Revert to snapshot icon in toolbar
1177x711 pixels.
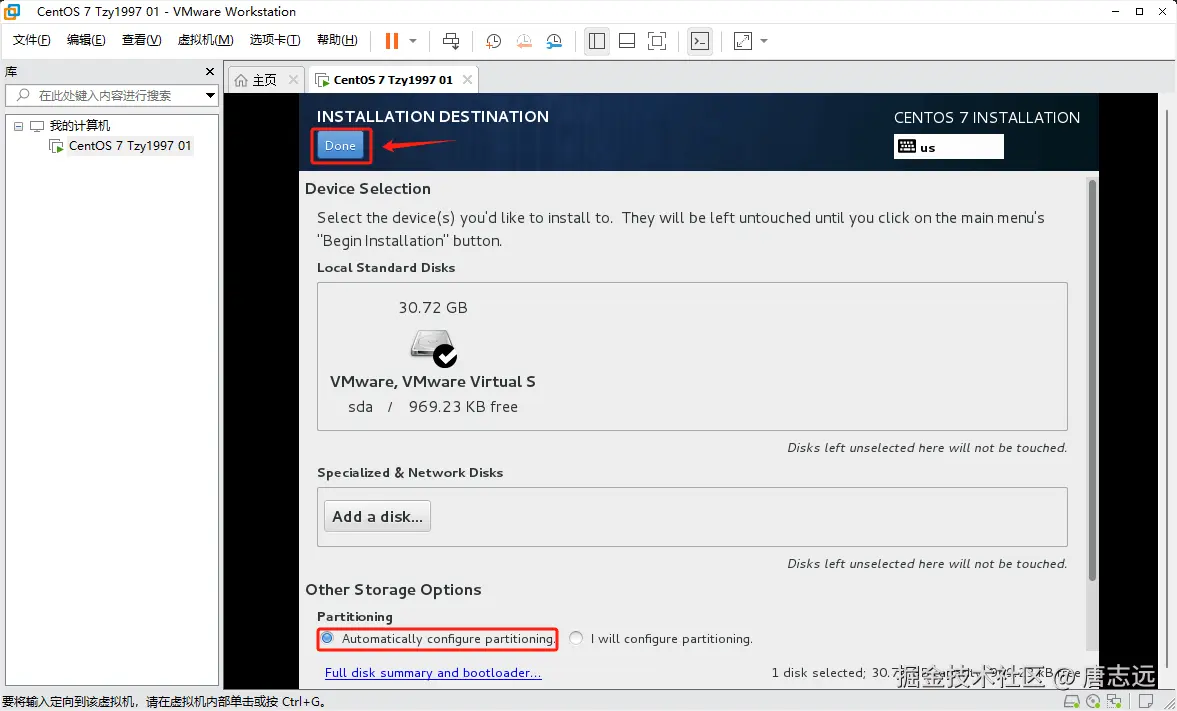click(524, 41)
